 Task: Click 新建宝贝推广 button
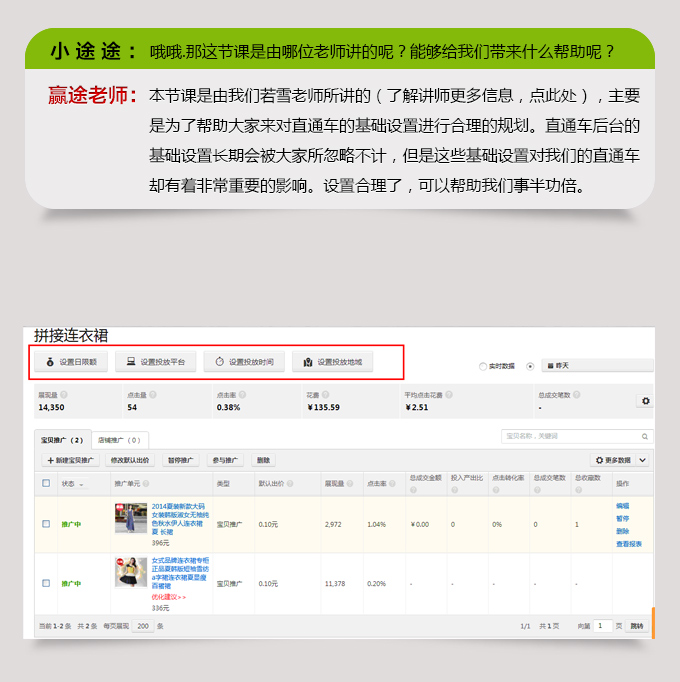(x=70, y=460)
